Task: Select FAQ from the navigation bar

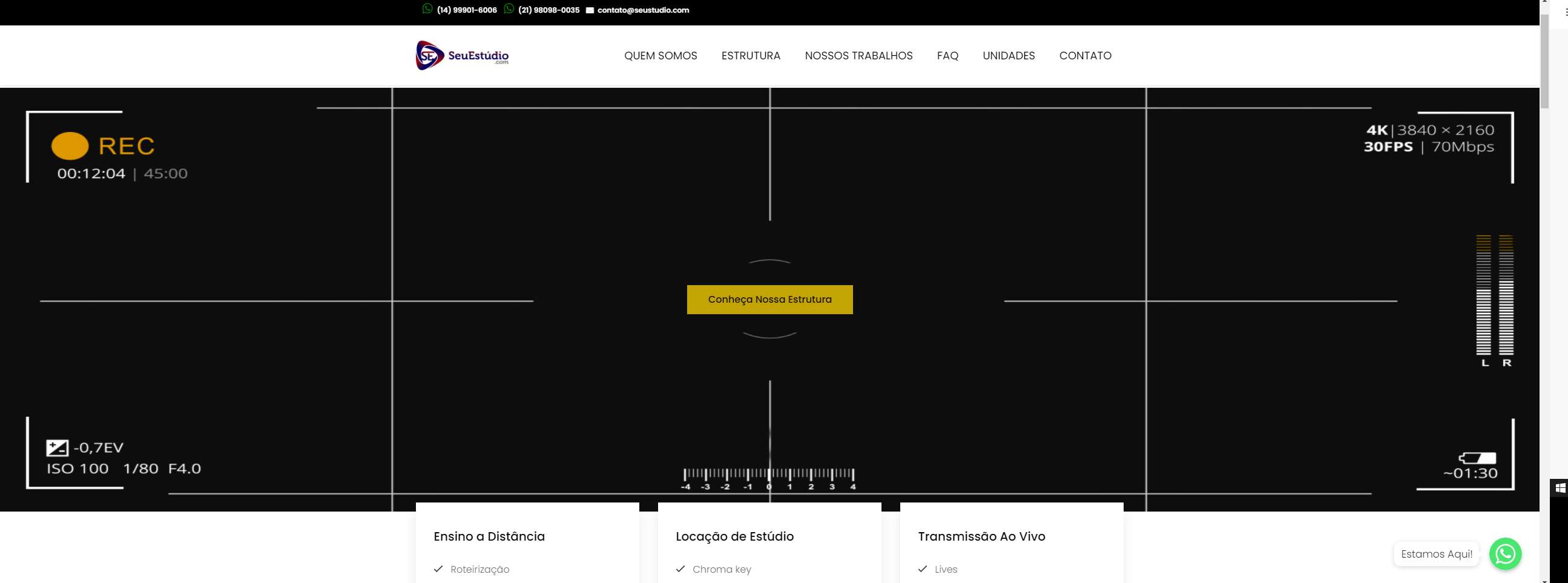Action: click(947, 56)
